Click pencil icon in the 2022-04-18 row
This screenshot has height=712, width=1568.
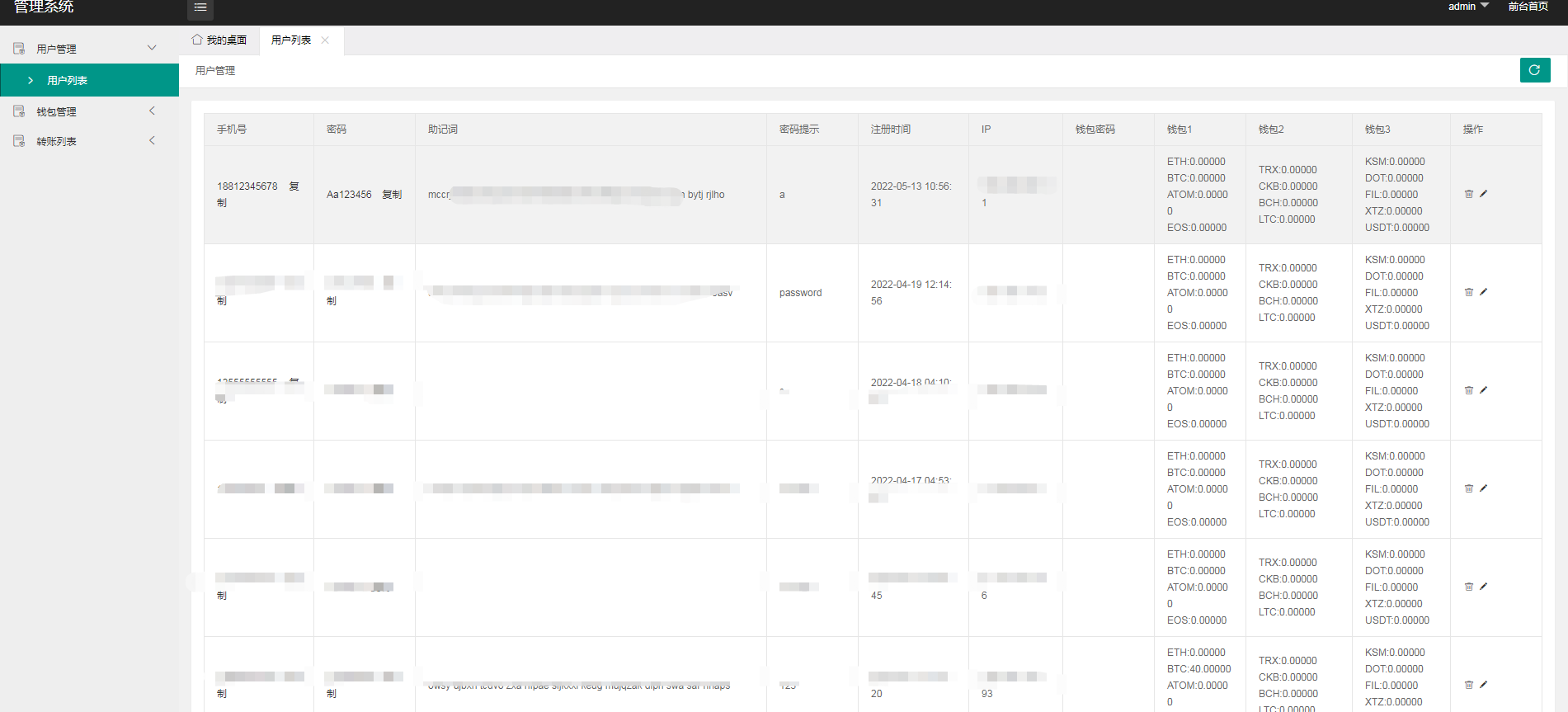tap(1484, 390)
